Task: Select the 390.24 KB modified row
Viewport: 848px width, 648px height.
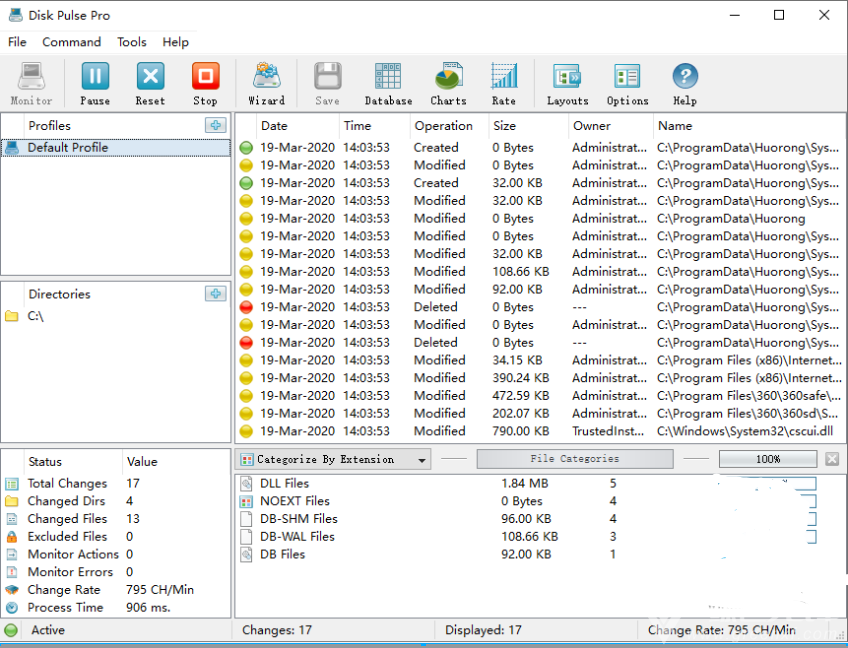Action: 540,378
